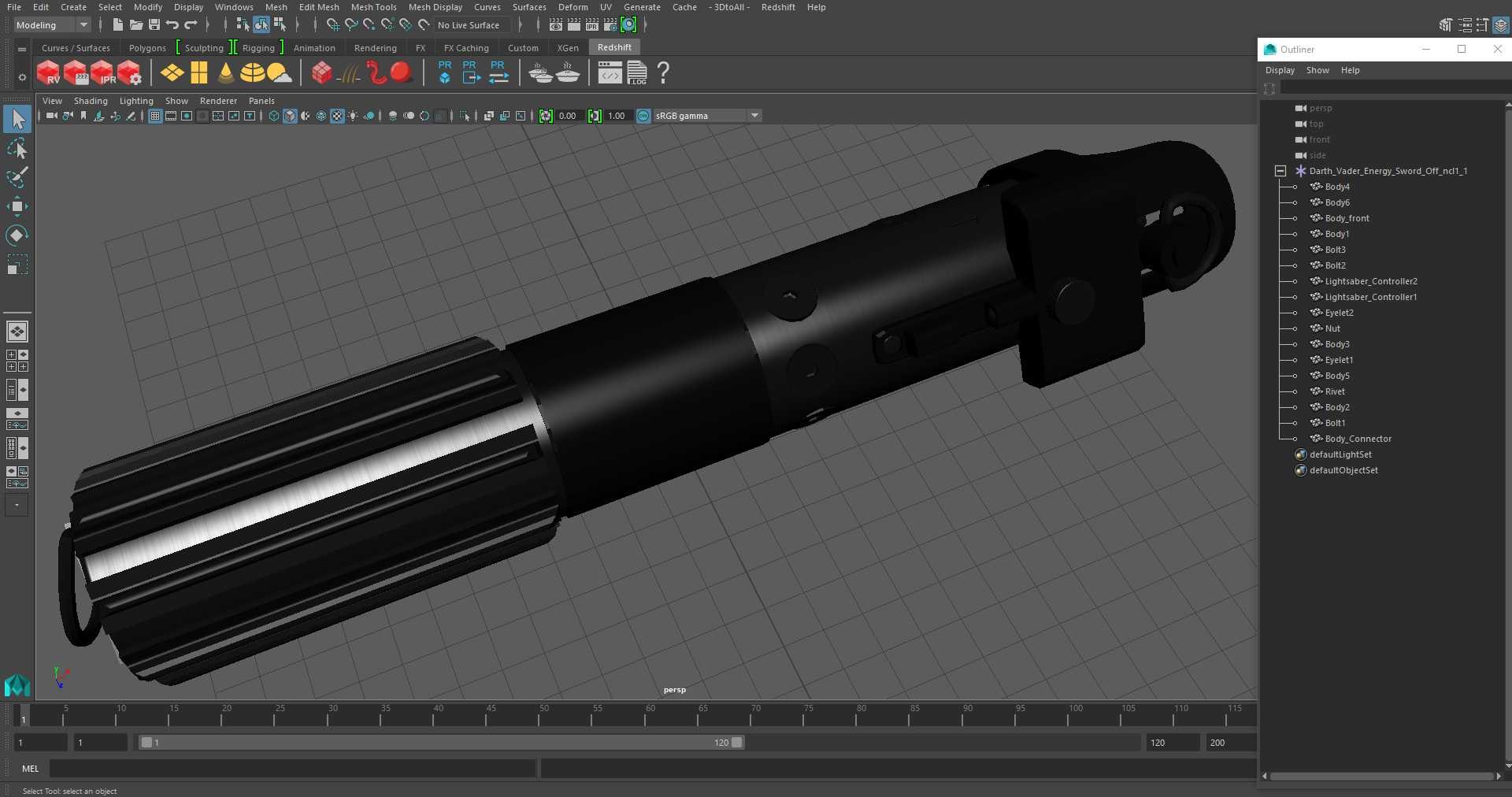Activate the Move tool
The image size is (1512, 797).
pyautogui.click(x=17, y=206)
